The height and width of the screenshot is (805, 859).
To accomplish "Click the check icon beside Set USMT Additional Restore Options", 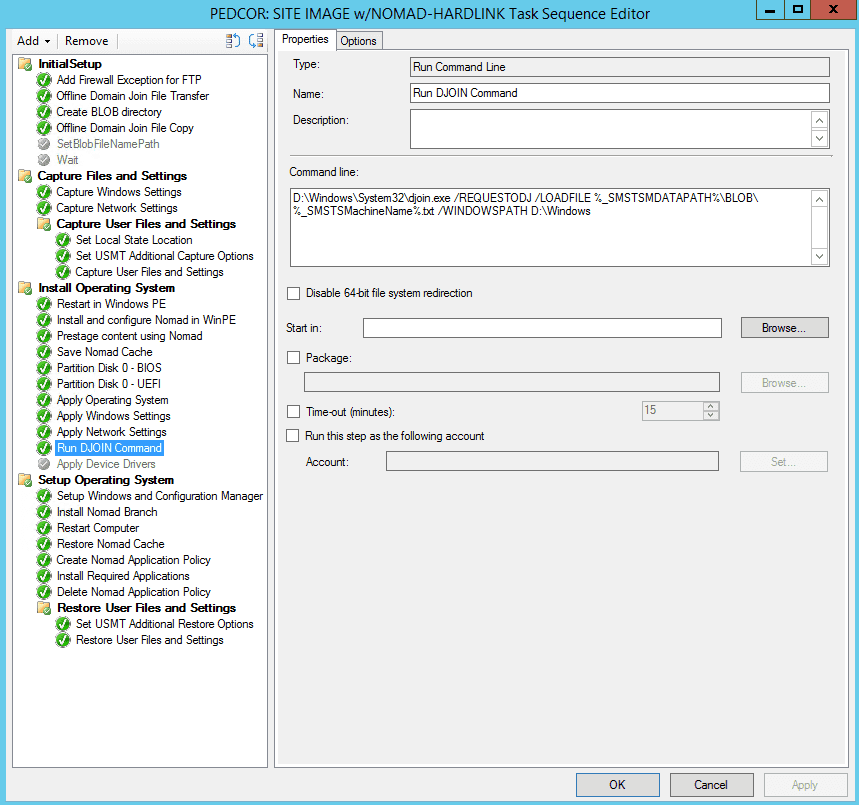I will 63,624.
